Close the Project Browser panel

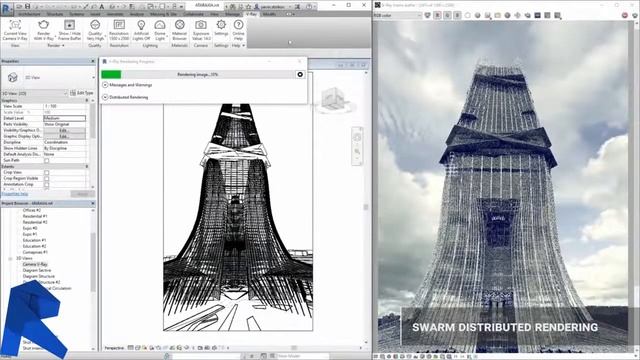pyautogui.click(x=93, y=203)
